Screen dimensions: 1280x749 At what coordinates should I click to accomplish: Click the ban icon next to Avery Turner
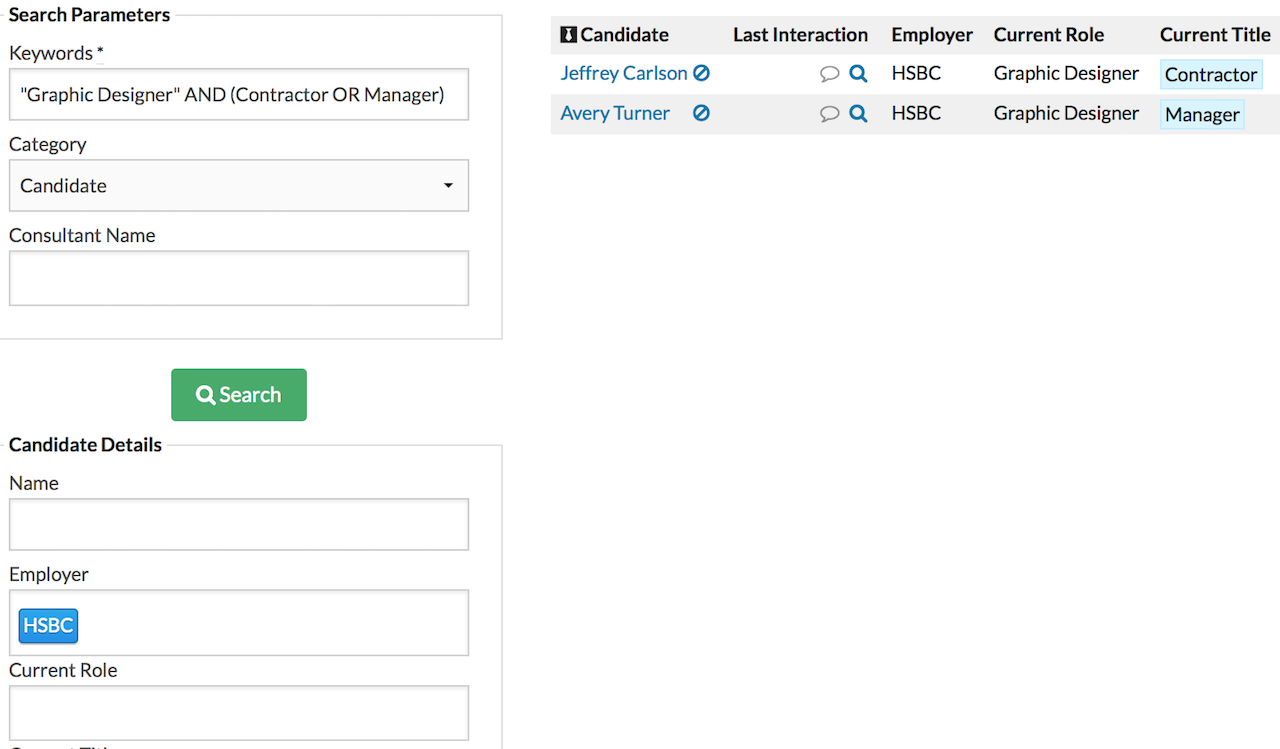pyautogui.click(x=702, y=113)
